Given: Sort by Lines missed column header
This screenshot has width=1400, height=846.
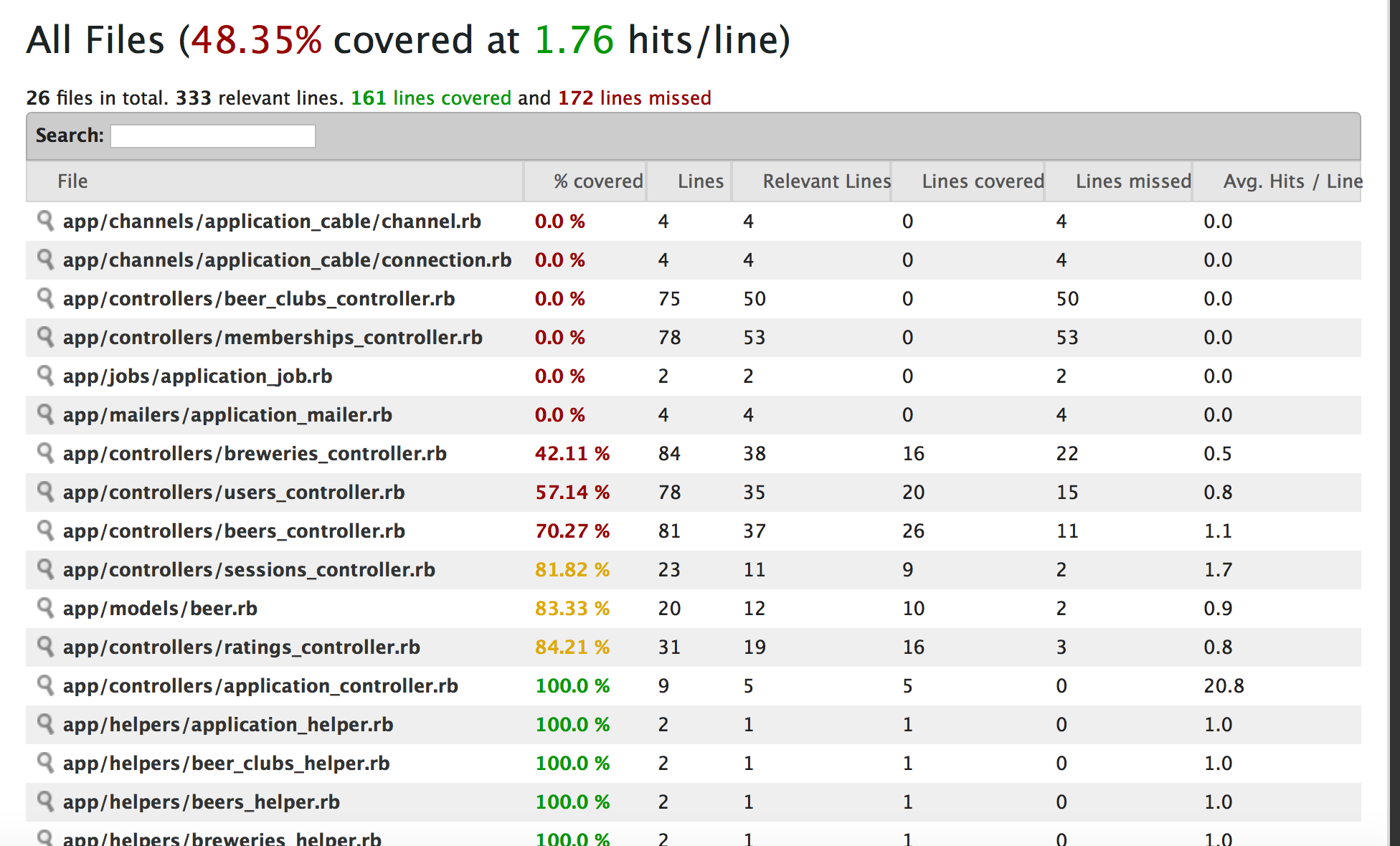Looking at the screenshot, I should [x=1132, y=181].
